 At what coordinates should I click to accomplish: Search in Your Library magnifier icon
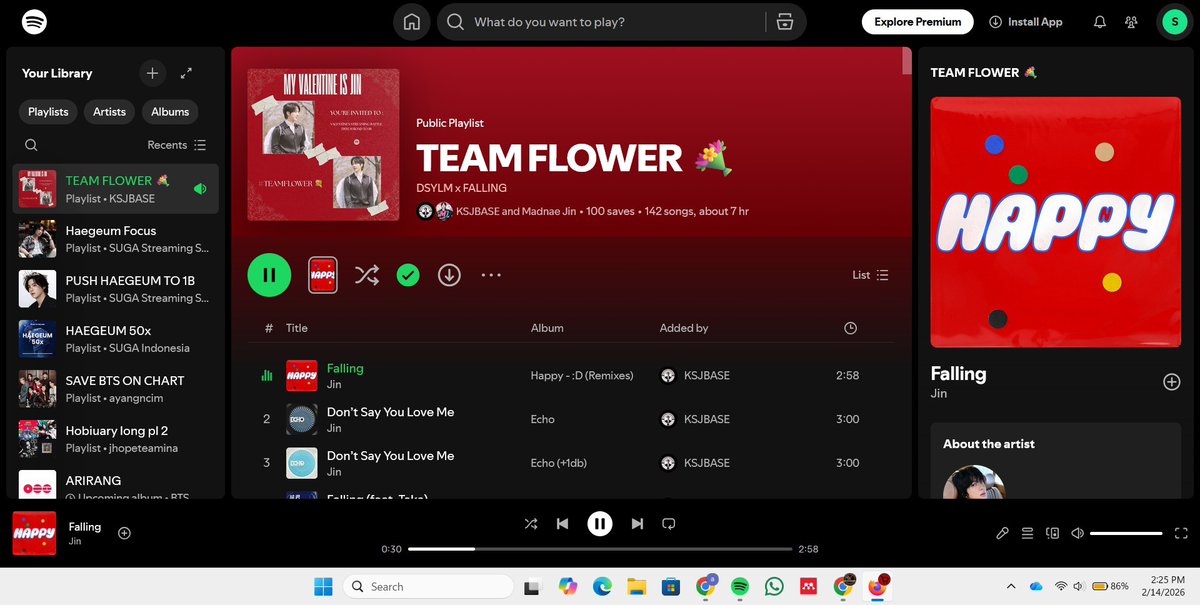pyautogui.click(x=31, y=145)
